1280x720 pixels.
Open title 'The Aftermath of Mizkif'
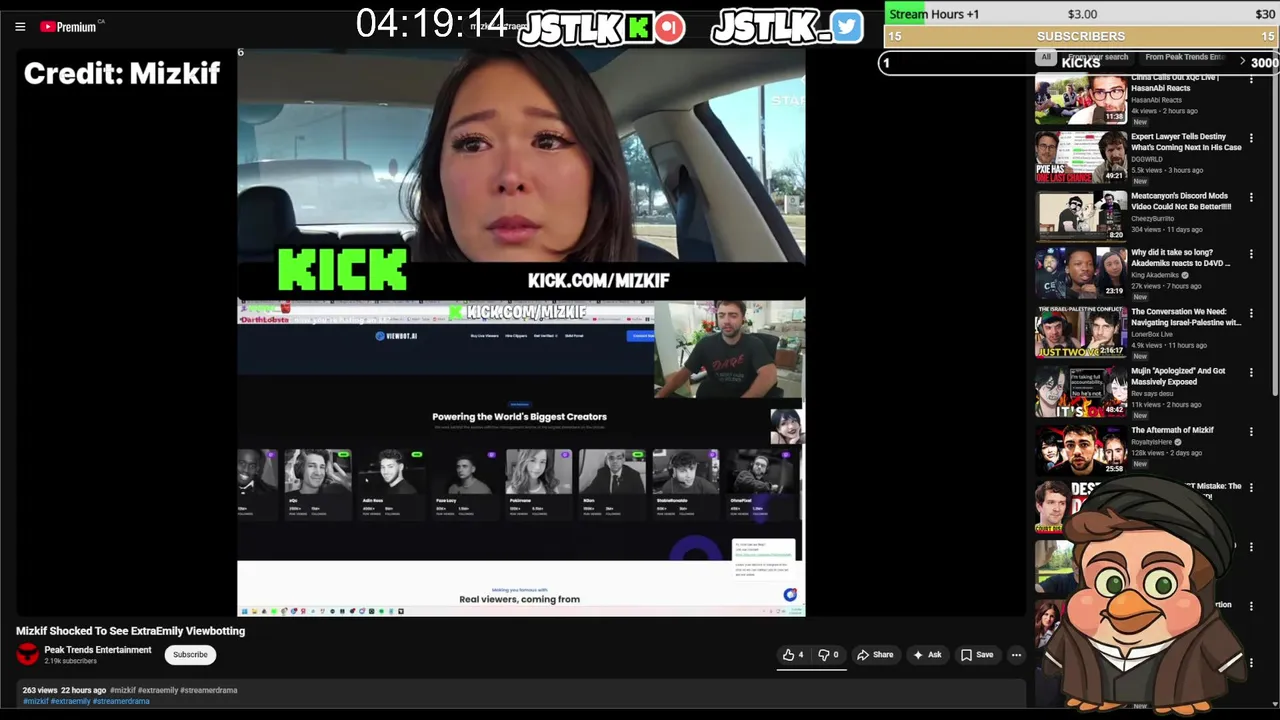click(1172, 430)
